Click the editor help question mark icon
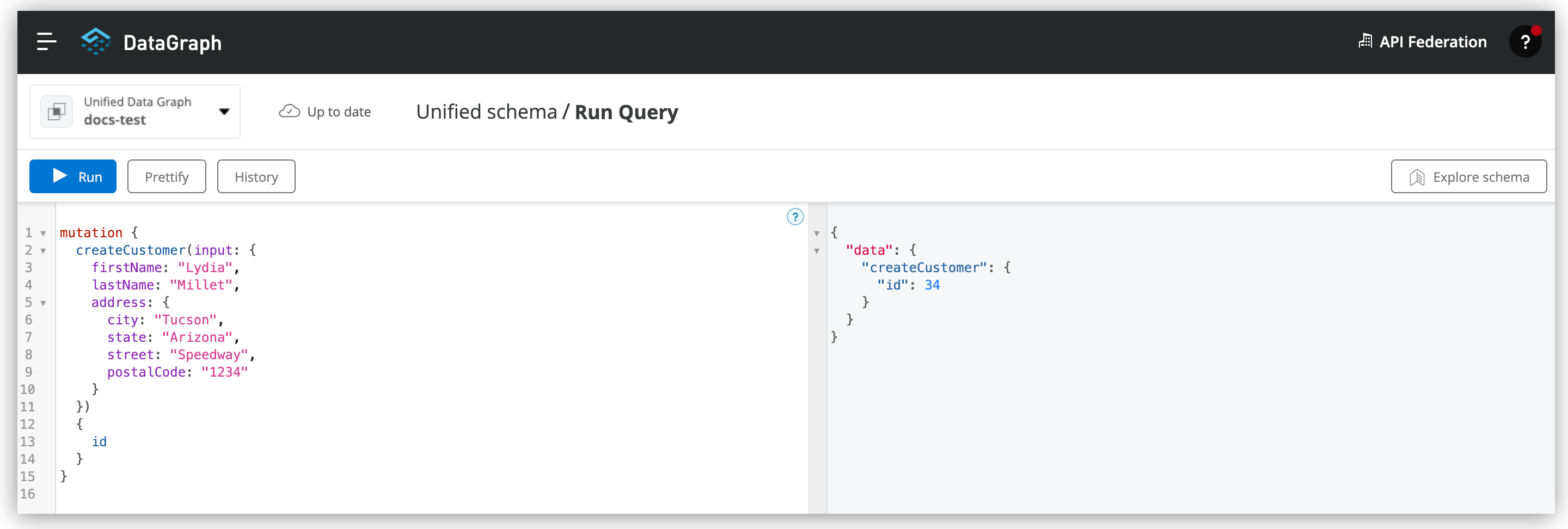 794,216
